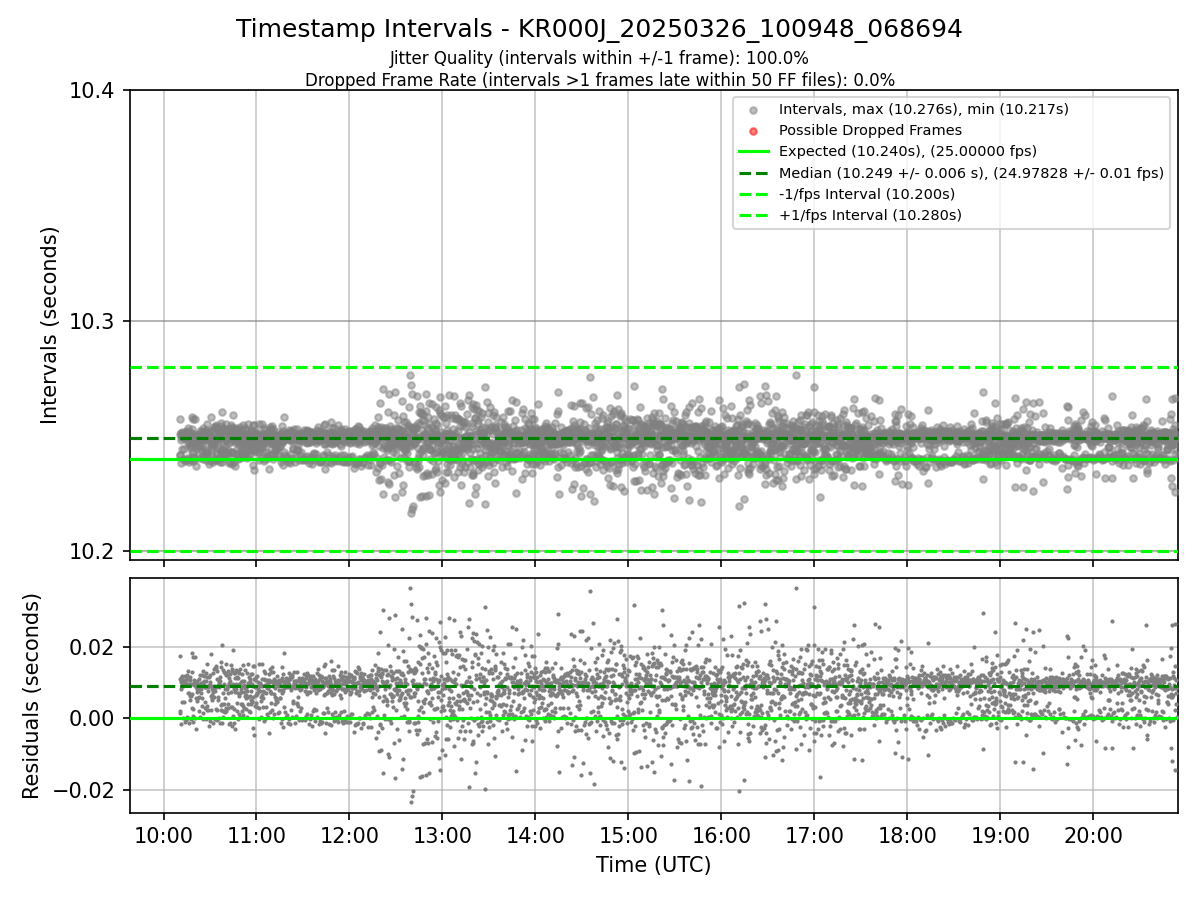The width and height of the screenshot is (1200, 900).
Task: Click the 11:00 time tick label
Action: click(256, 834)
